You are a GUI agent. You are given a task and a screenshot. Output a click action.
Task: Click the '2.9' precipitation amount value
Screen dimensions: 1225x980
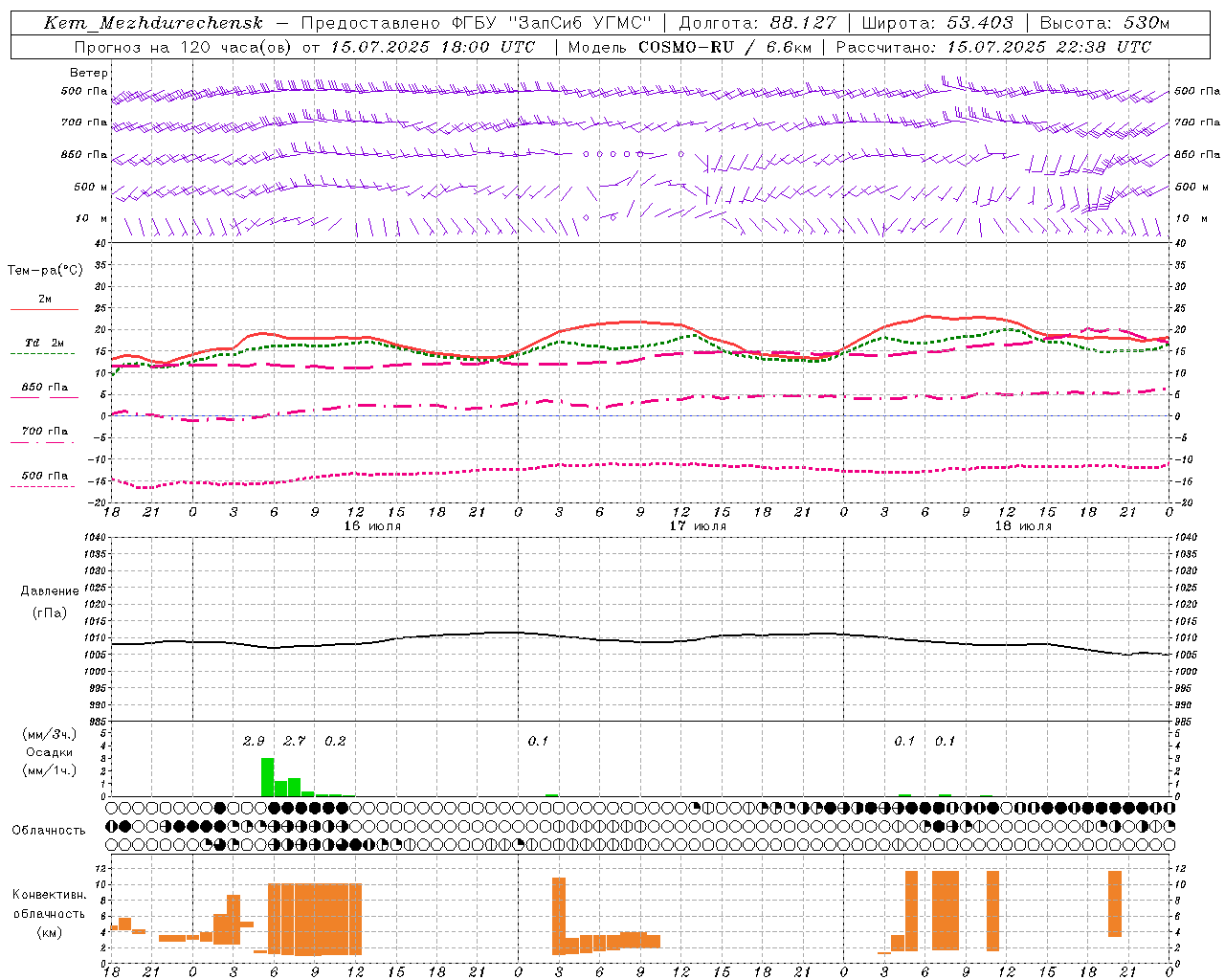(254, 741)
